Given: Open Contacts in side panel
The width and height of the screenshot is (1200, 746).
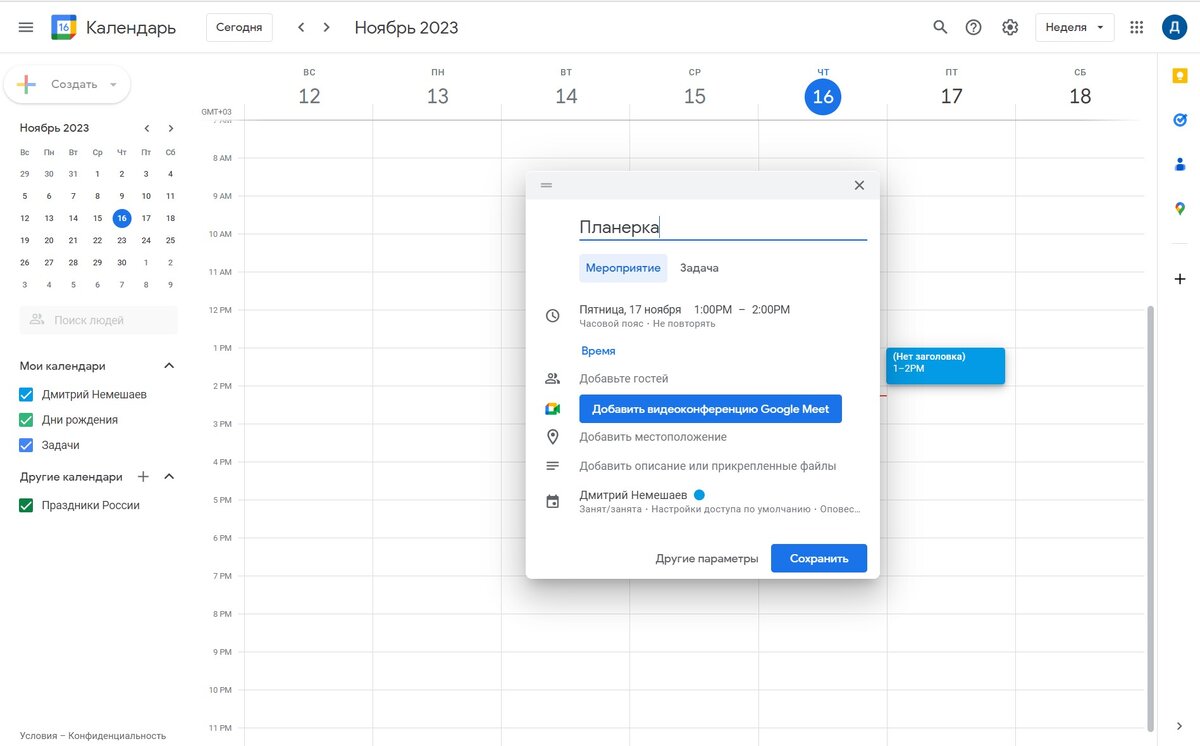Looking at the screenshot, I should pos(1180,164).
